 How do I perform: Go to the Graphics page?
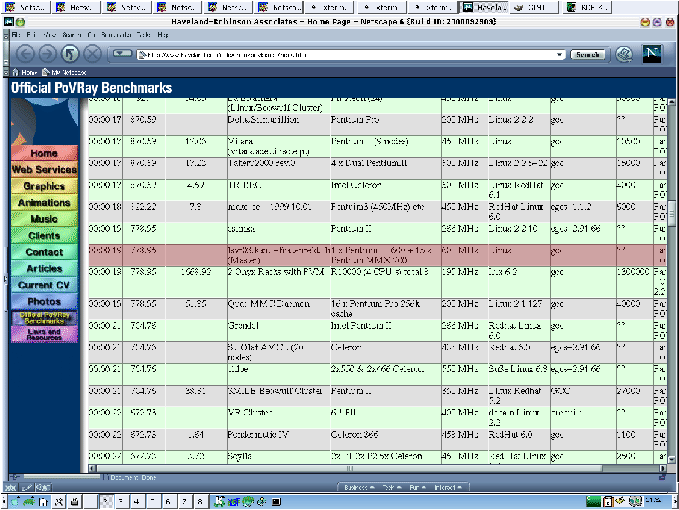point(43,186)
